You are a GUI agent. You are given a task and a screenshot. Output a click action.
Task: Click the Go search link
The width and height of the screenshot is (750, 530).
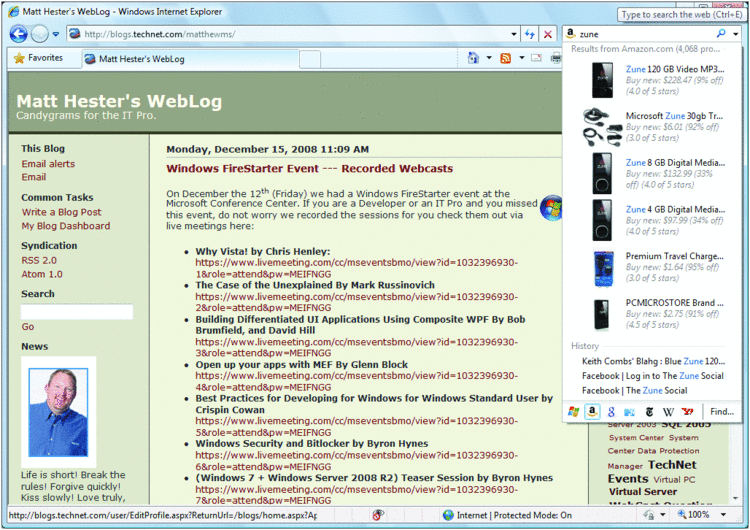tap(27, 327)
